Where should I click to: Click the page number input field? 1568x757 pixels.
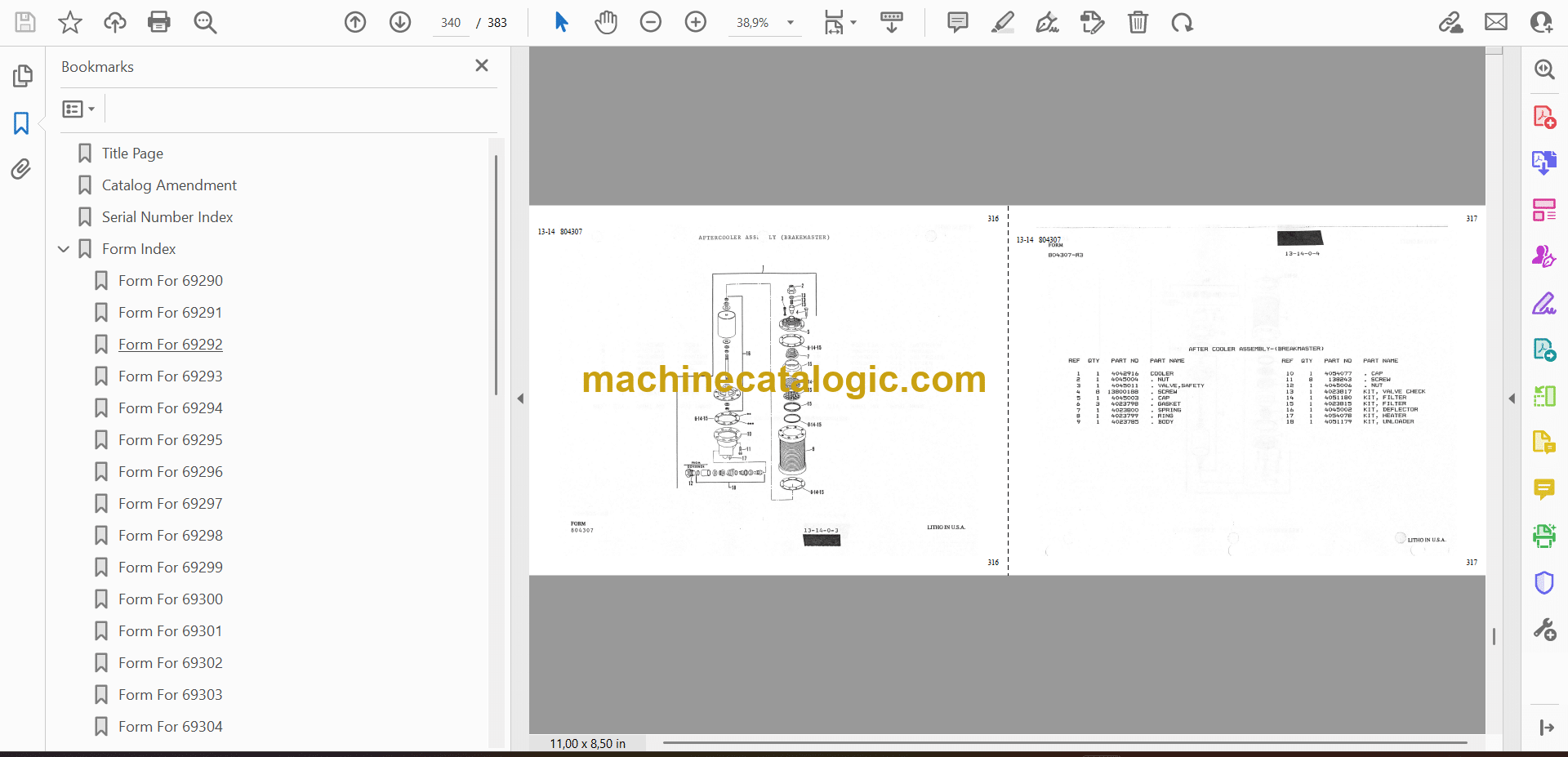click(x=451, y=23)
